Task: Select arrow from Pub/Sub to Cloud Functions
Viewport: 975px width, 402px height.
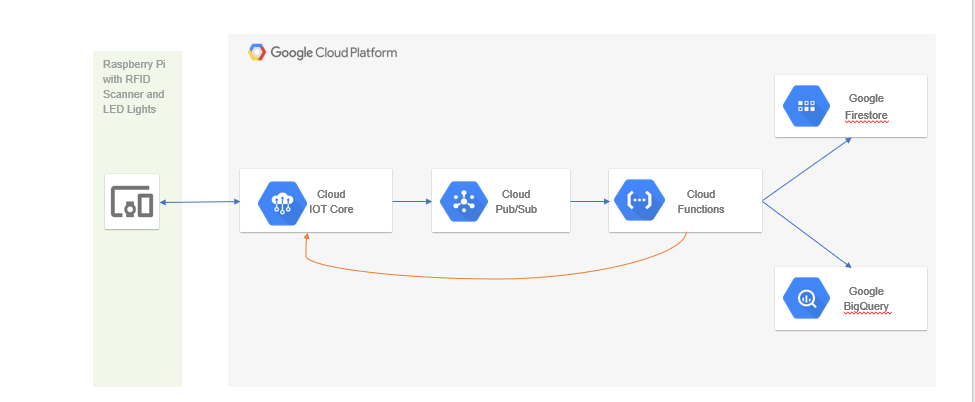Action: pos(589,201)
